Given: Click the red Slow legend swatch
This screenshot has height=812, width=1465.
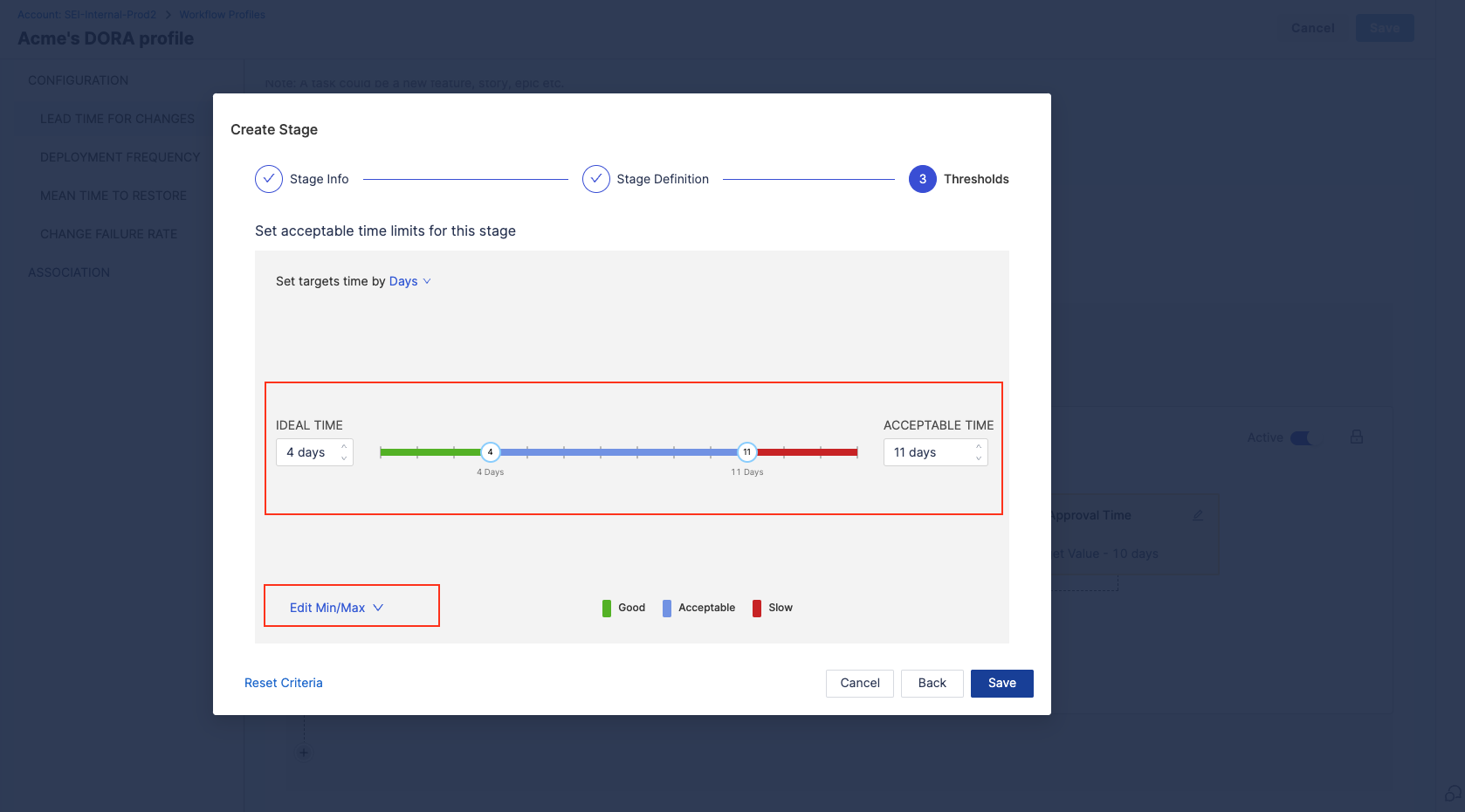Looking at the screenshot, I should click(757, 609).
